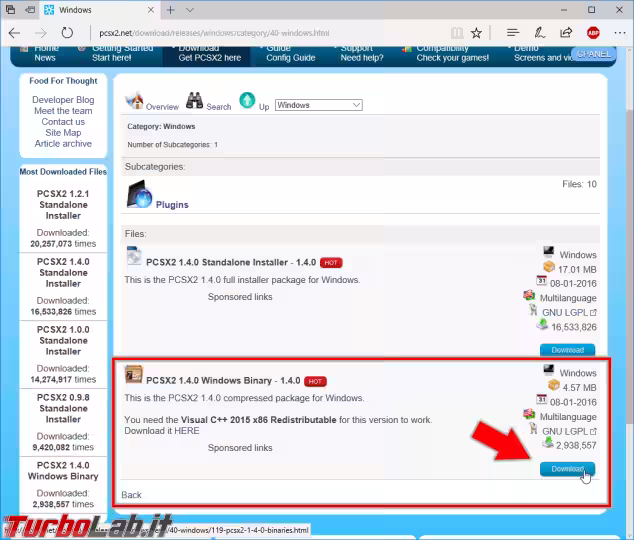Screen dimensions: 634x540
Task: Open Support Need help menu item
Action: pyautogui.click(x=362, y=53)
